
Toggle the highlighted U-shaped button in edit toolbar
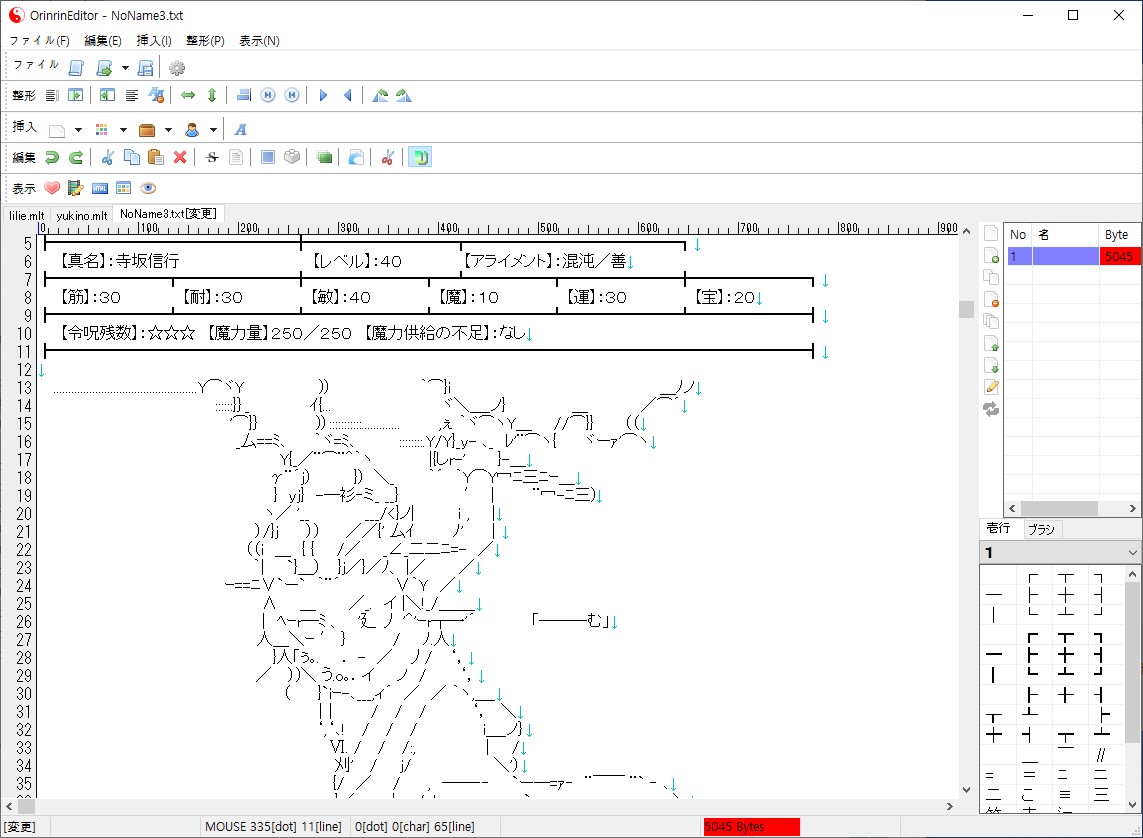[420, 157]
